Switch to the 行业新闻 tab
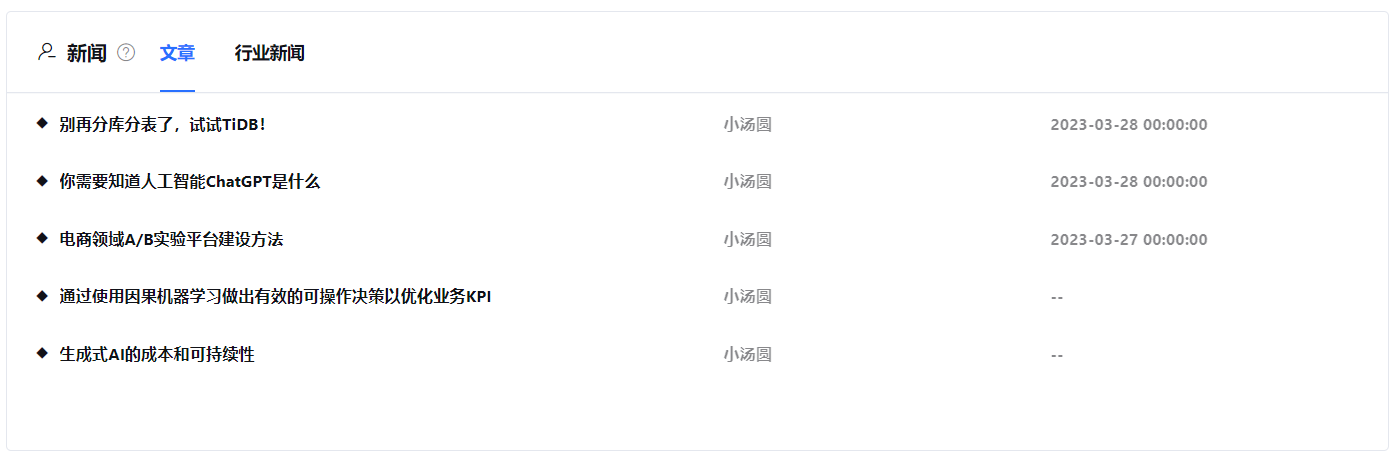Image resolution: width=1391 pixels, height=459 pixels. [x=269, y=53]
